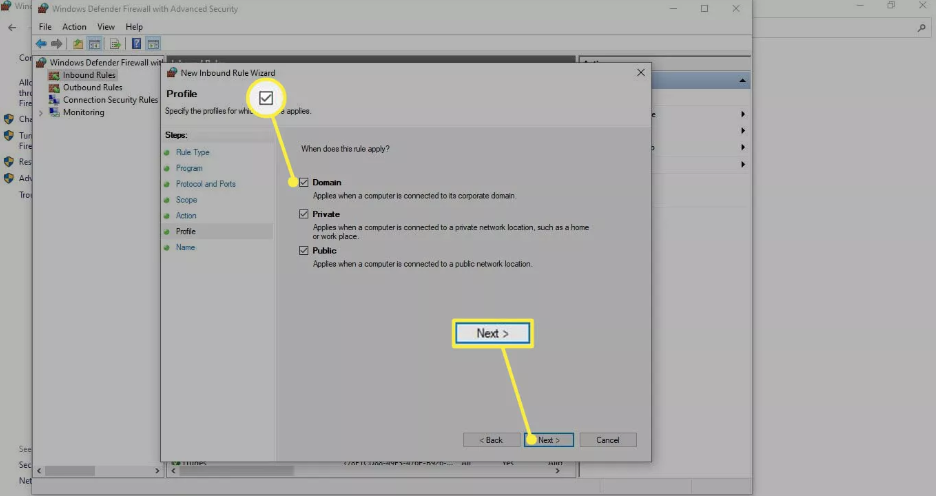Uncheck the Private profile checkbox
The width and height of the screenshot is (936, 496).
(x=304, y=214)
